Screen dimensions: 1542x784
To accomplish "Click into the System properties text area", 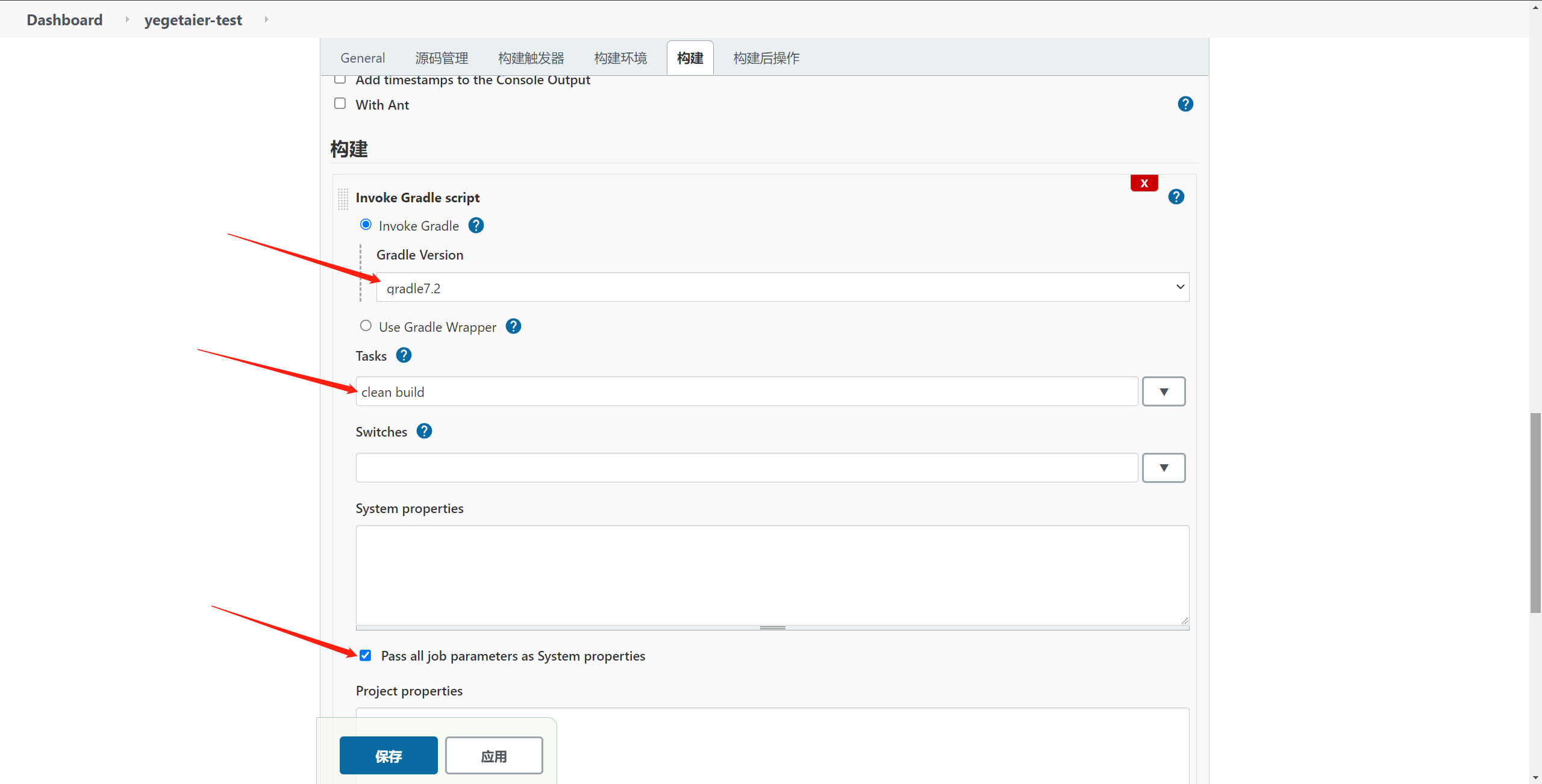I will coord(772,575).
